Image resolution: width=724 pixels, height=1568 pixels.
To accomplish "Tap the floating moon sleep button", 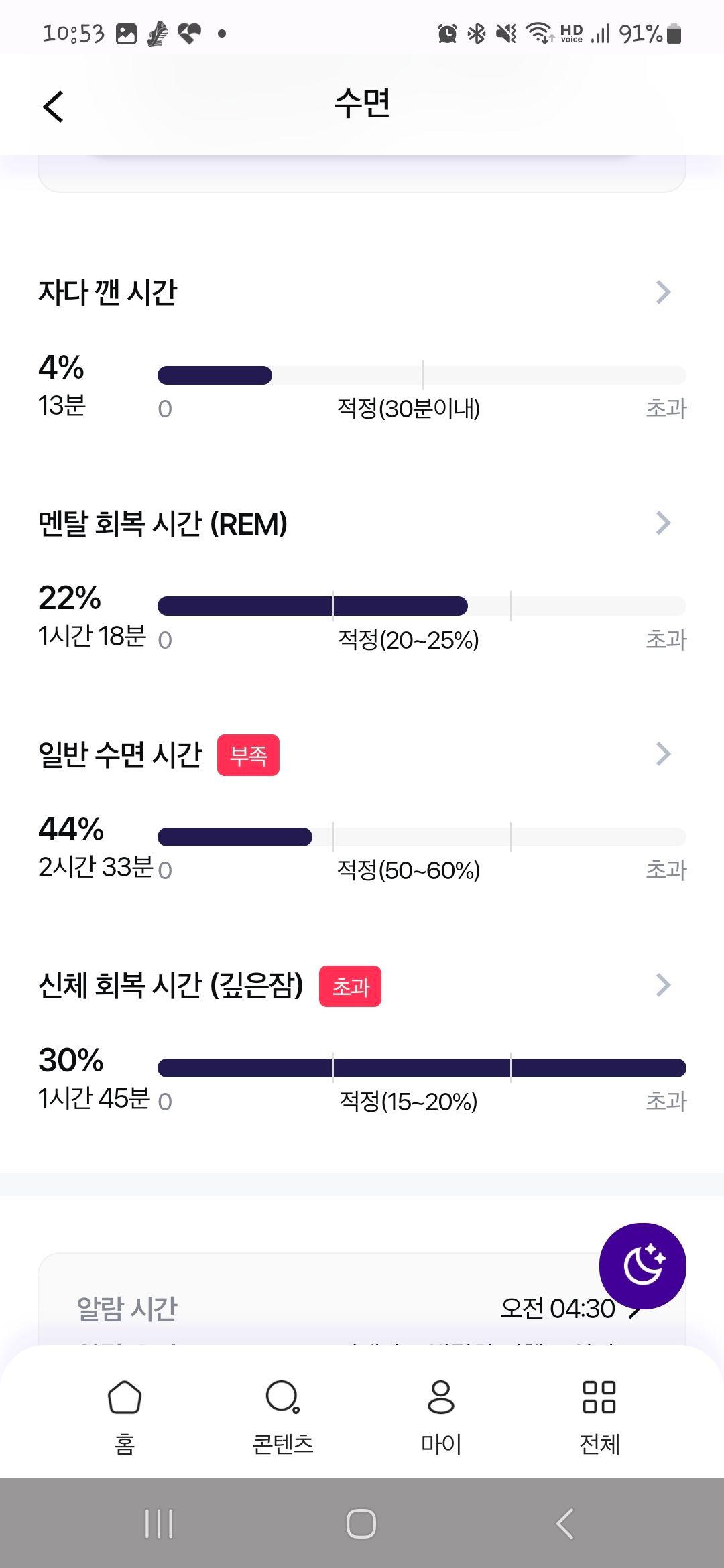I will tap(642, 1266).
